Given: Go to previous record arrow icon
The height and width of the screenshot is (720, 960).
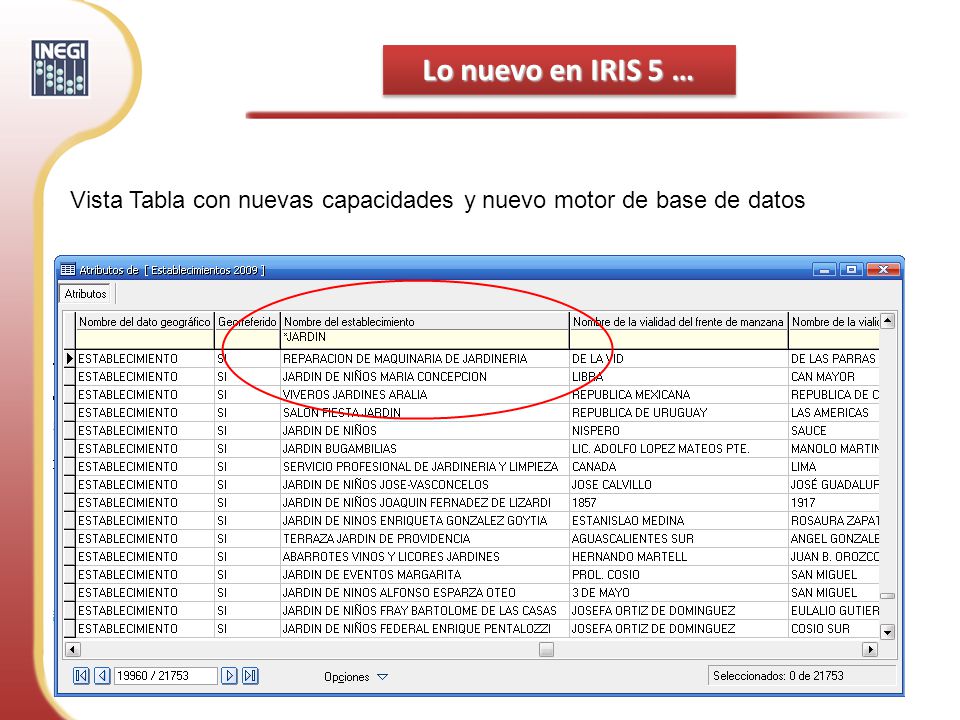Looking at the screenshot, I should pos(102,675).
